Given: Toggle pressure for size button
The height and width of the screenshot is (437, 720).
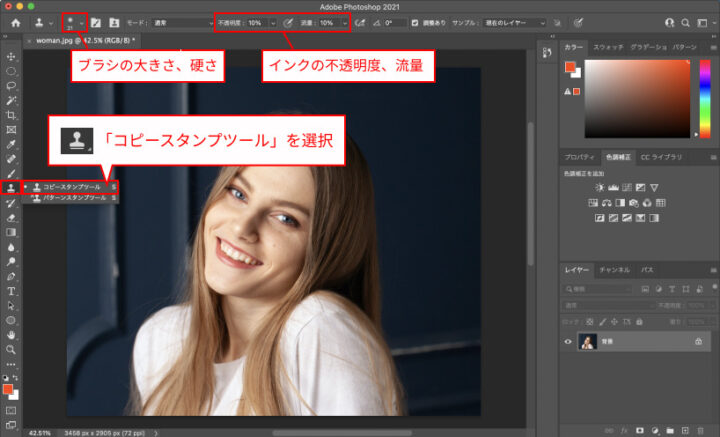Looking at the screenshot, I should (578, 23).
